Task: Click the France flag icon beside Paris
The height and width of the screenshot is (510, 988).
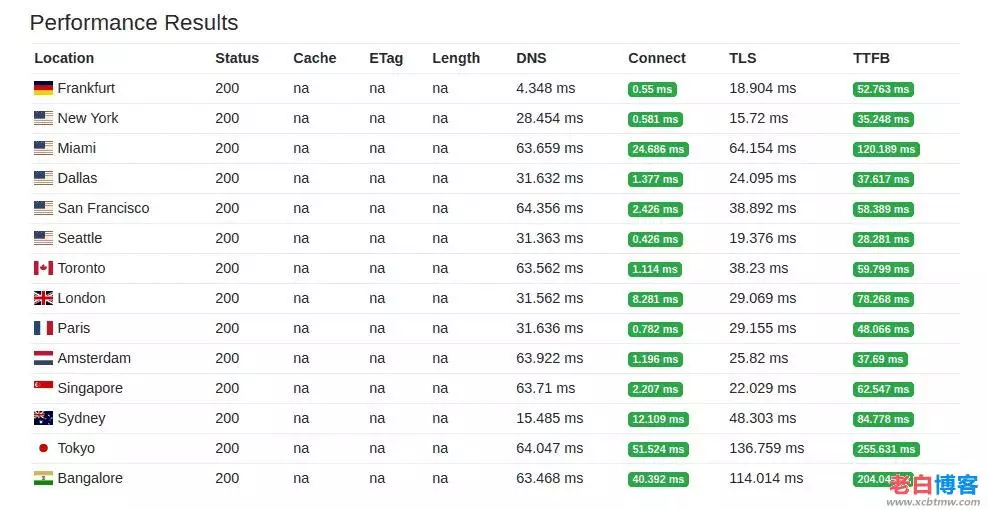Action: pos(43,328)
